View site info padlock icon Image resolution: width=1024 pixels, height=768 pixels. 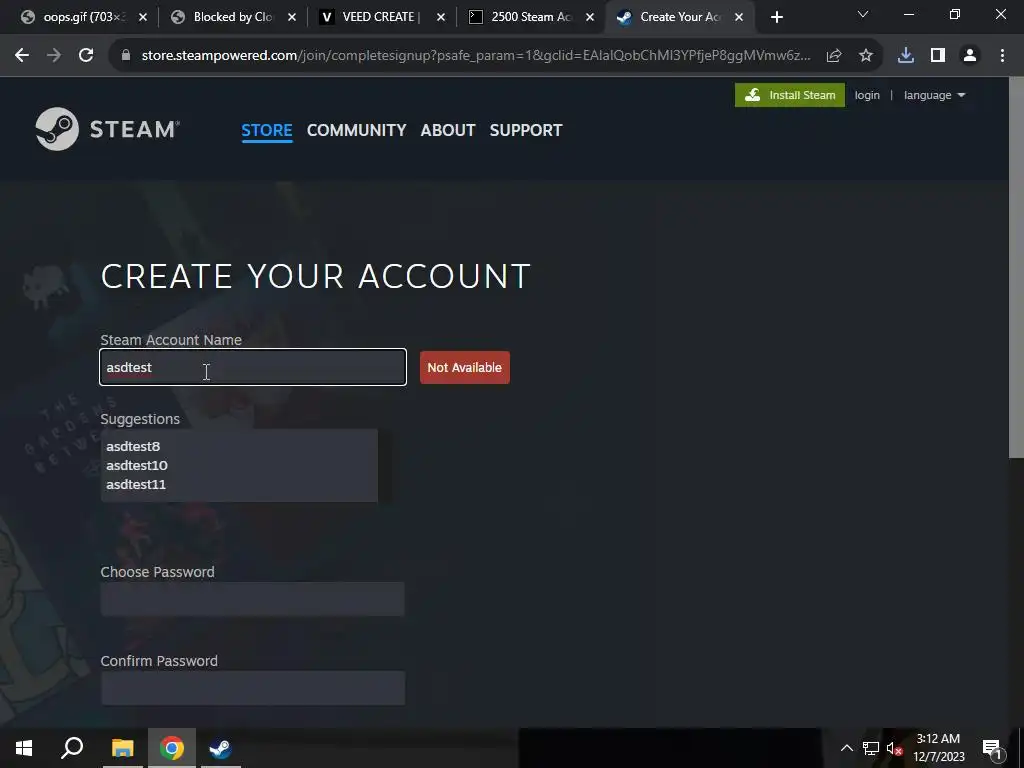[125, 56]
